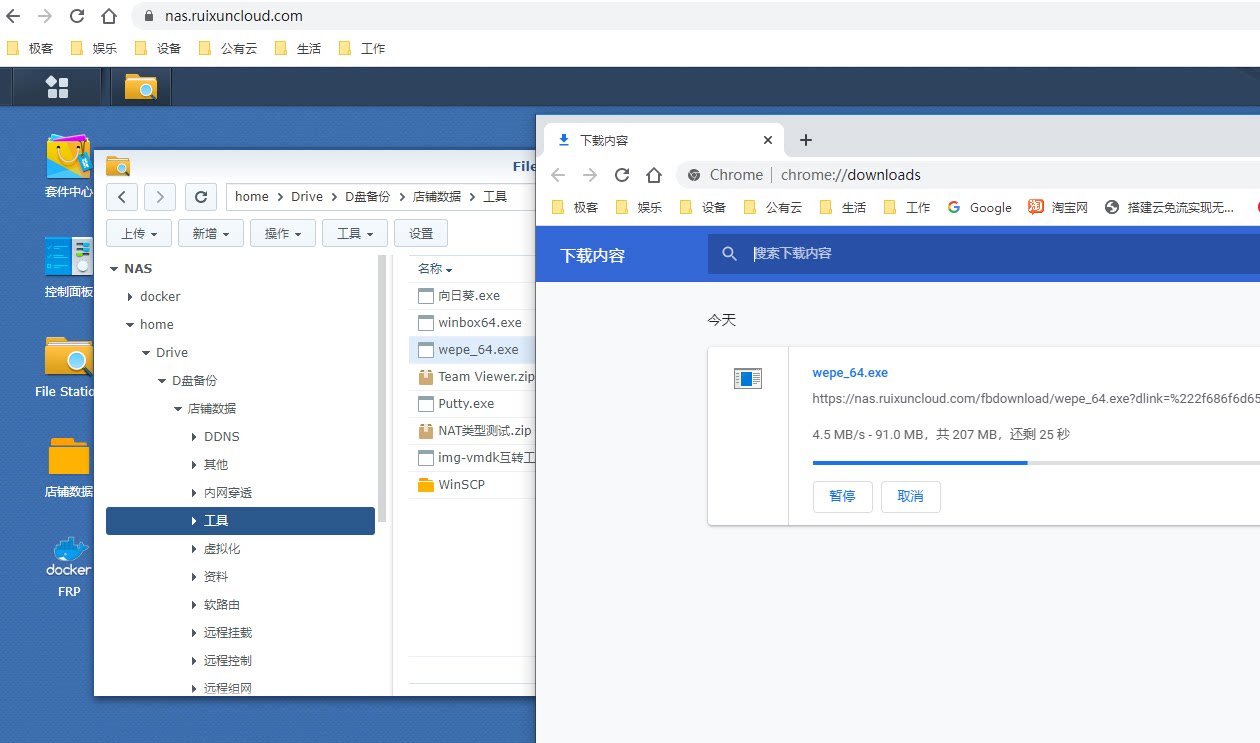Click the File Station back arrow
The width and height of the screenshot is (1260, 743).
point(122,197)
